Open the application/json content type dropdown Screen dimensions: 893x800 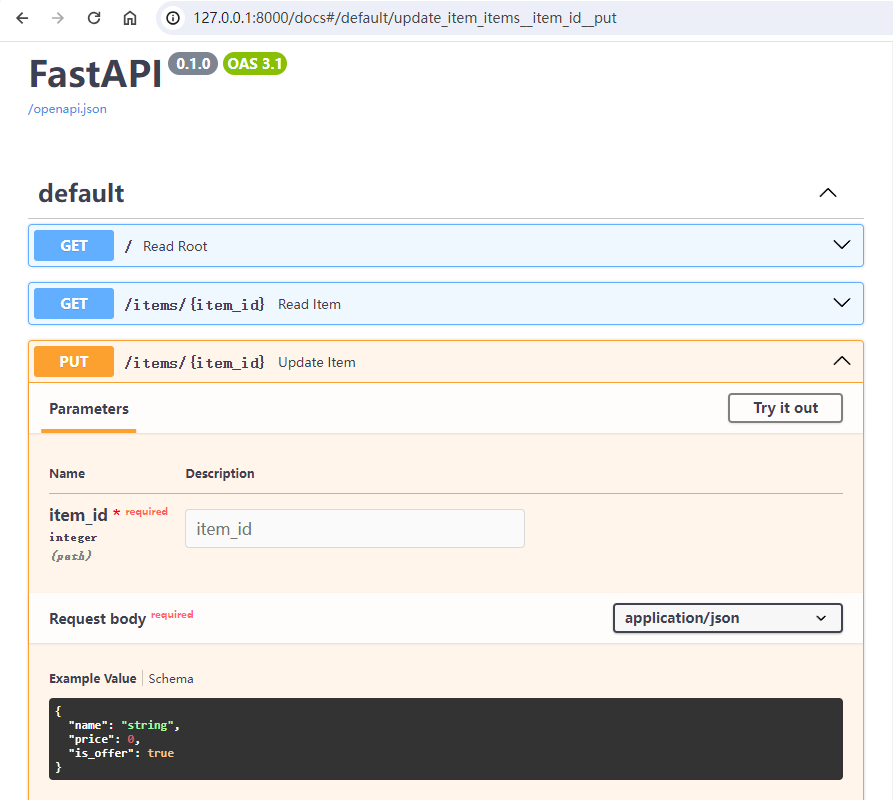pos(727,618)
